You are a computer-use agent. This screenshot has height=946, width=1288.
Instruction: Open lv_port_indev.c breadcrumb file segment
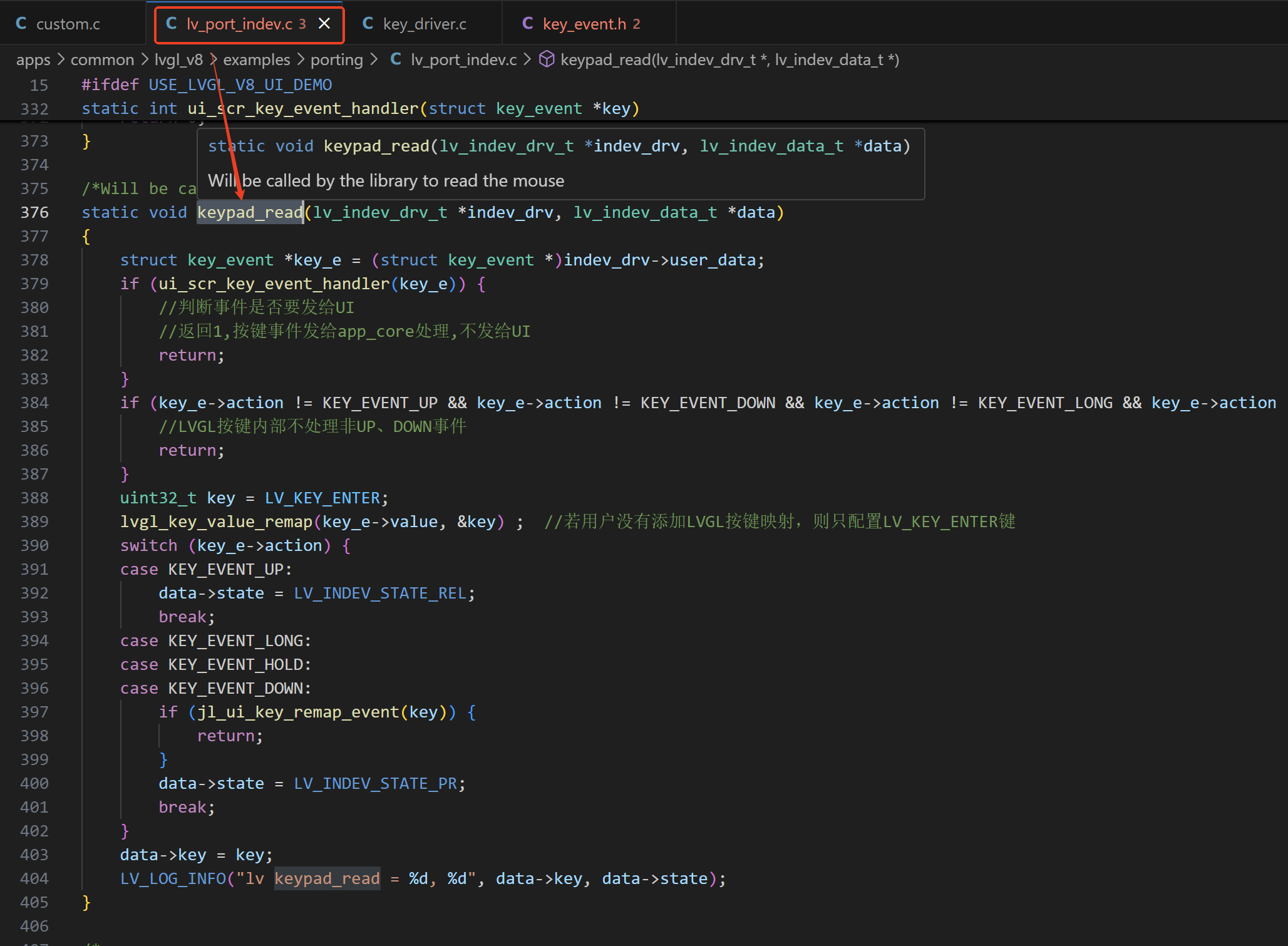pyautogui.click(x=464, y=60)
